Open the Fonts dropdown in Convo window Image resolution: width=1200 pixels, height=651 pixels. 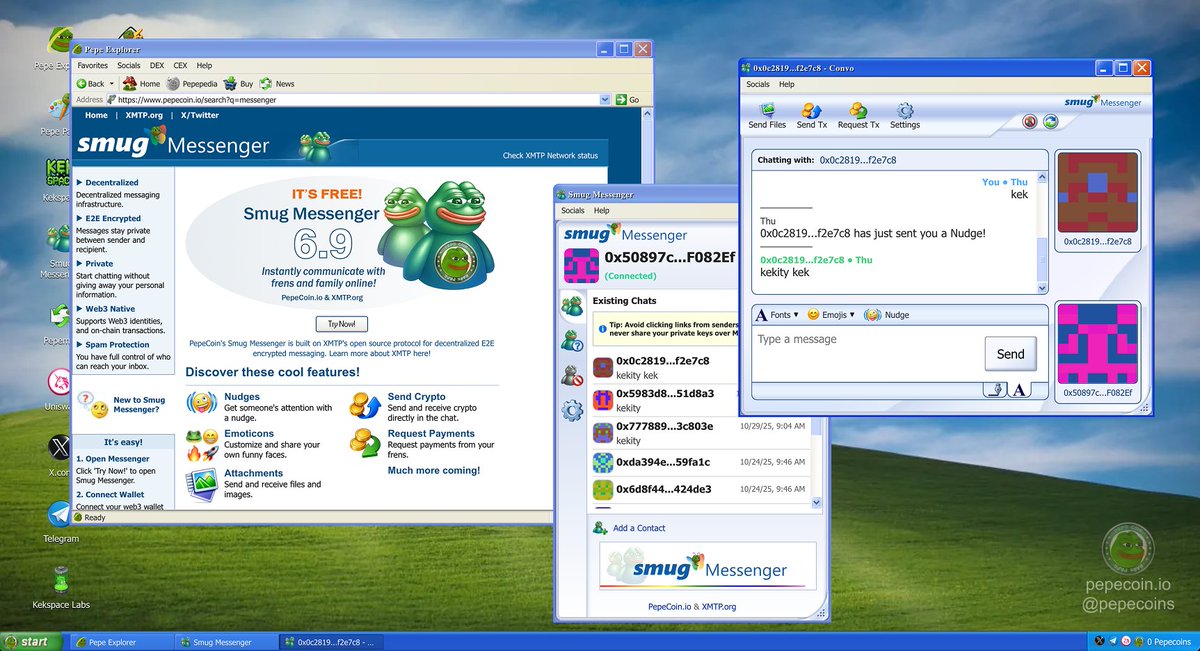[777, 315]
